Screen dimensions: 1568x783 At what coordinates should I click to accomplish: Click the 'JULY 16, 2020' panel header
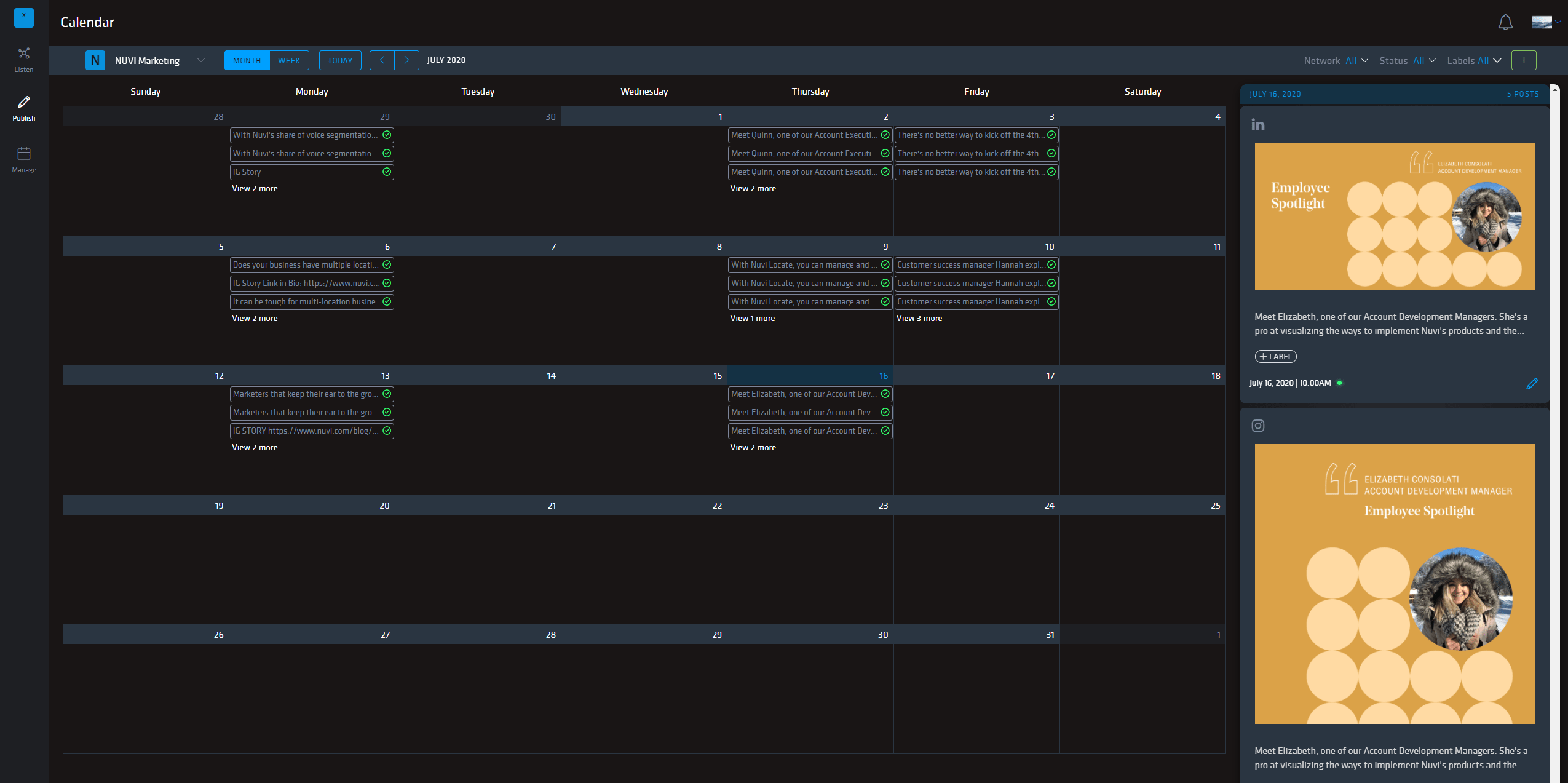coord(1275,94)
